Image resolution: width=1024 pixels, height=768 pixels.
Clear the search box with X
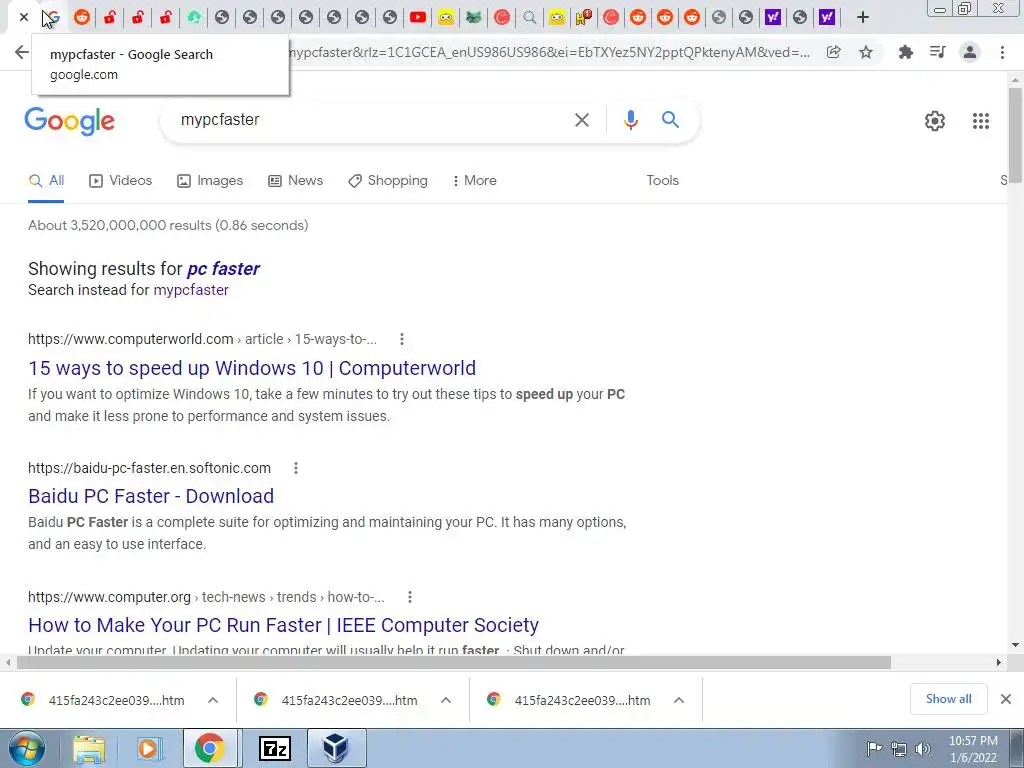pyautogui.click(x=582, y=120)
